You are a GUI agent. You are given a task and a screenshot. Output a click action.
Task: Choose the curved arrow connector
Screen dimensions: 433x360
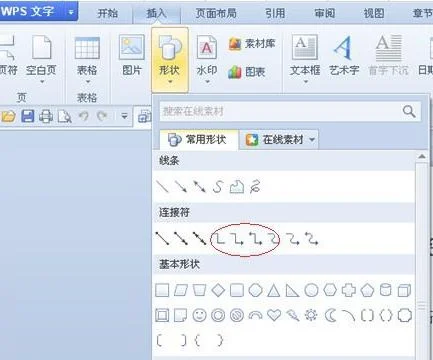pos(293,239)
